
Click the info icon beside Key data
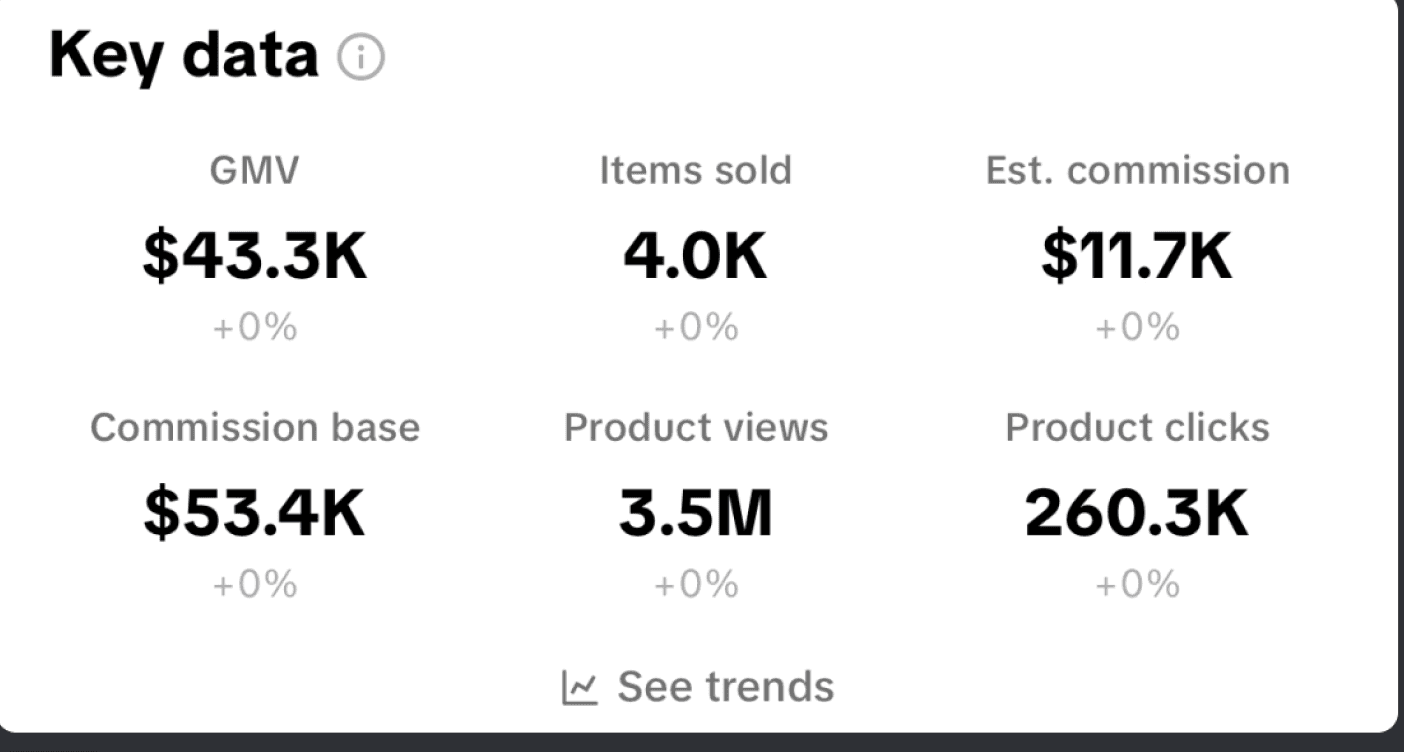[x=361, y=59]
